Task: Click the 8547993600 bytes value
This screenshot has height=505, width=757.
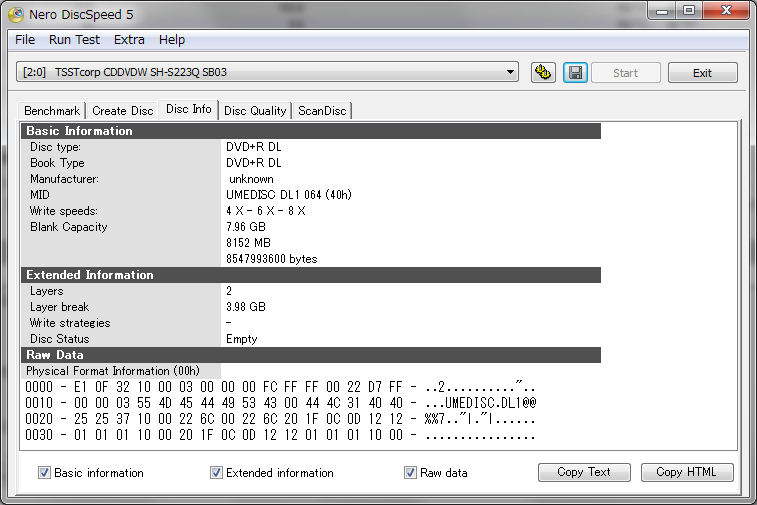Action: [x=271, y=259]
